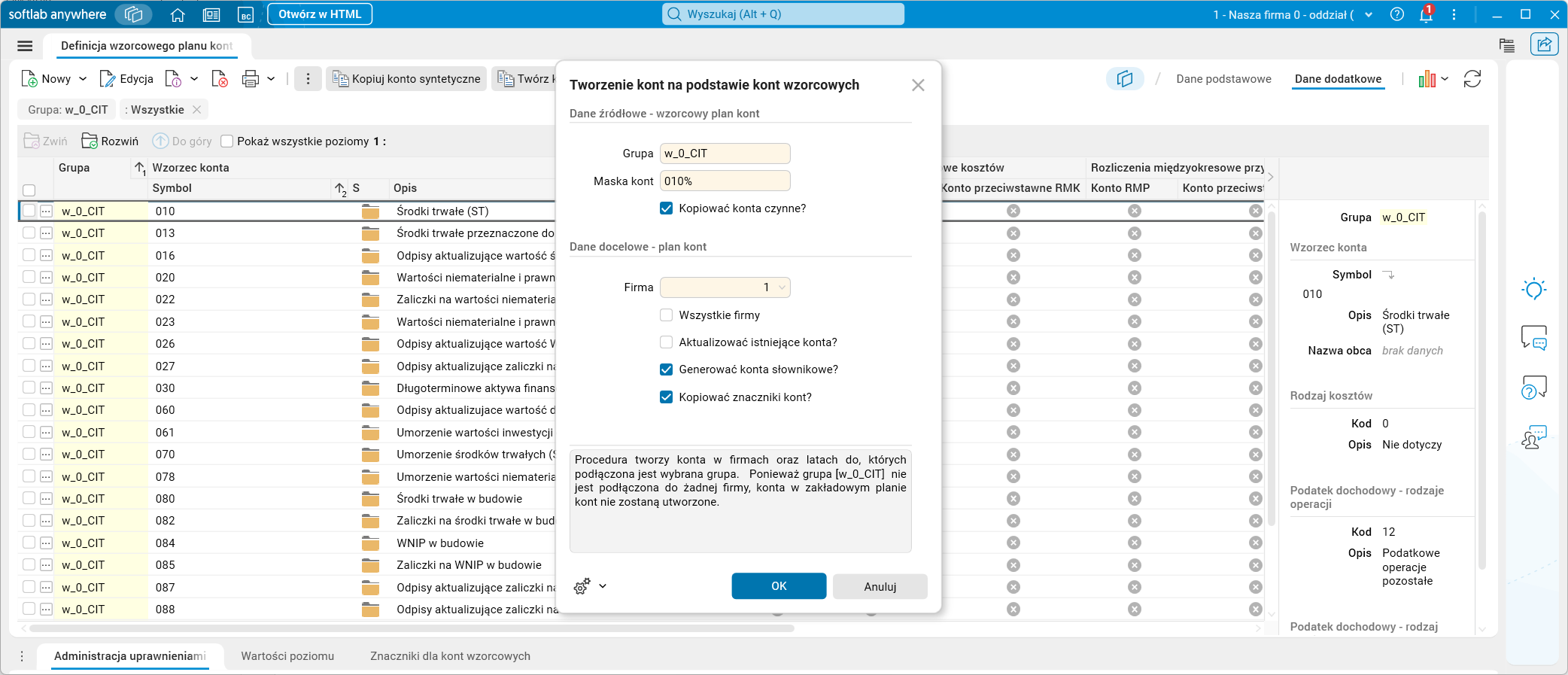
Task: Open the hamburger main menu
Action: pos(25,46)
